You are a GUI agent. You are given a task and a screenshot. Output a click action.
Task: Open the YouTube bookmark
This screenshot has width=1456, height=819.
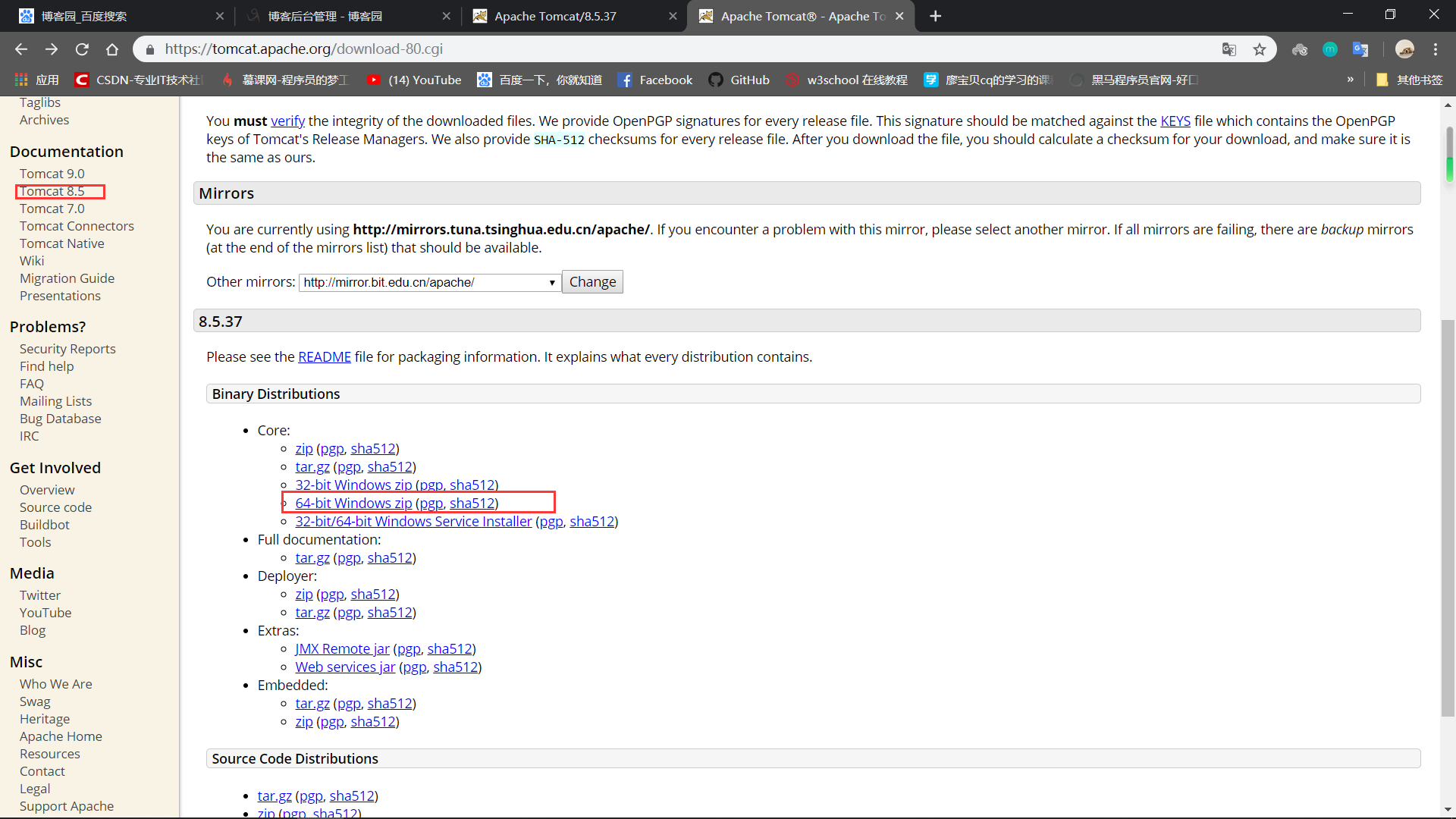pyautogui.click(x=415, y=80)
